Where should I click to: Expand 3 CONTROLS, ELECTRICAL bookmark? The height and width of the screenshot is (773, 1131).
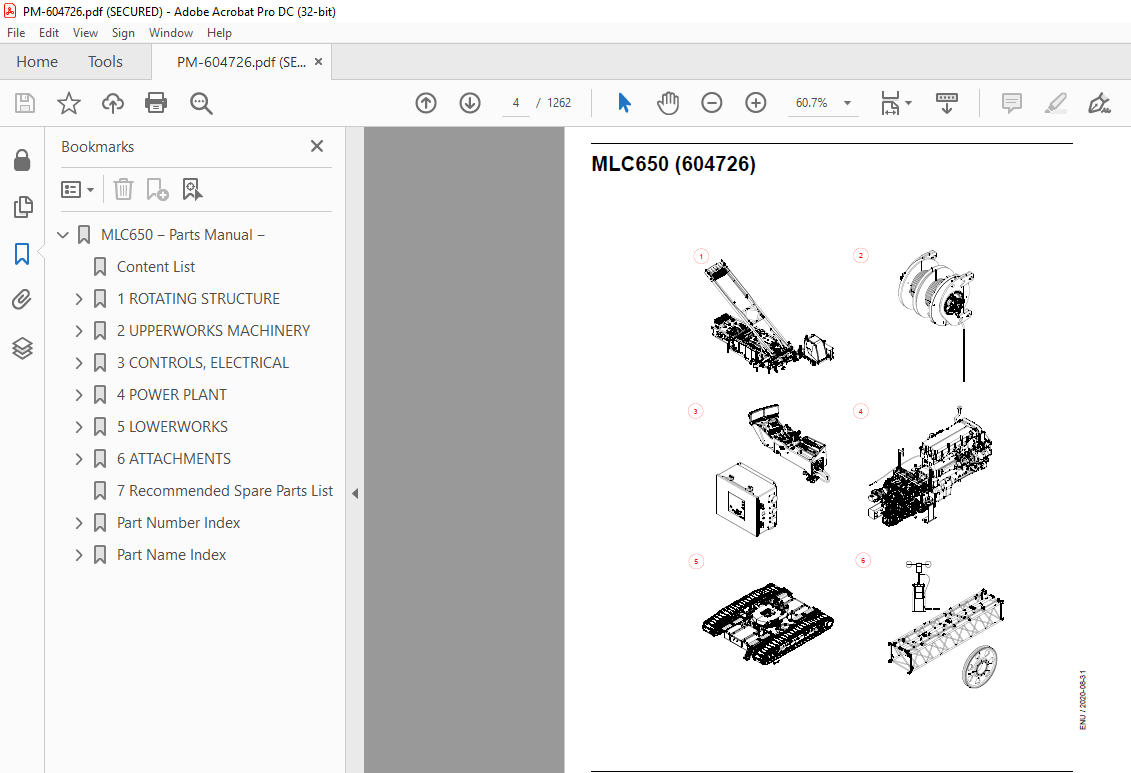pyautogui.click(x=79, y=363)
